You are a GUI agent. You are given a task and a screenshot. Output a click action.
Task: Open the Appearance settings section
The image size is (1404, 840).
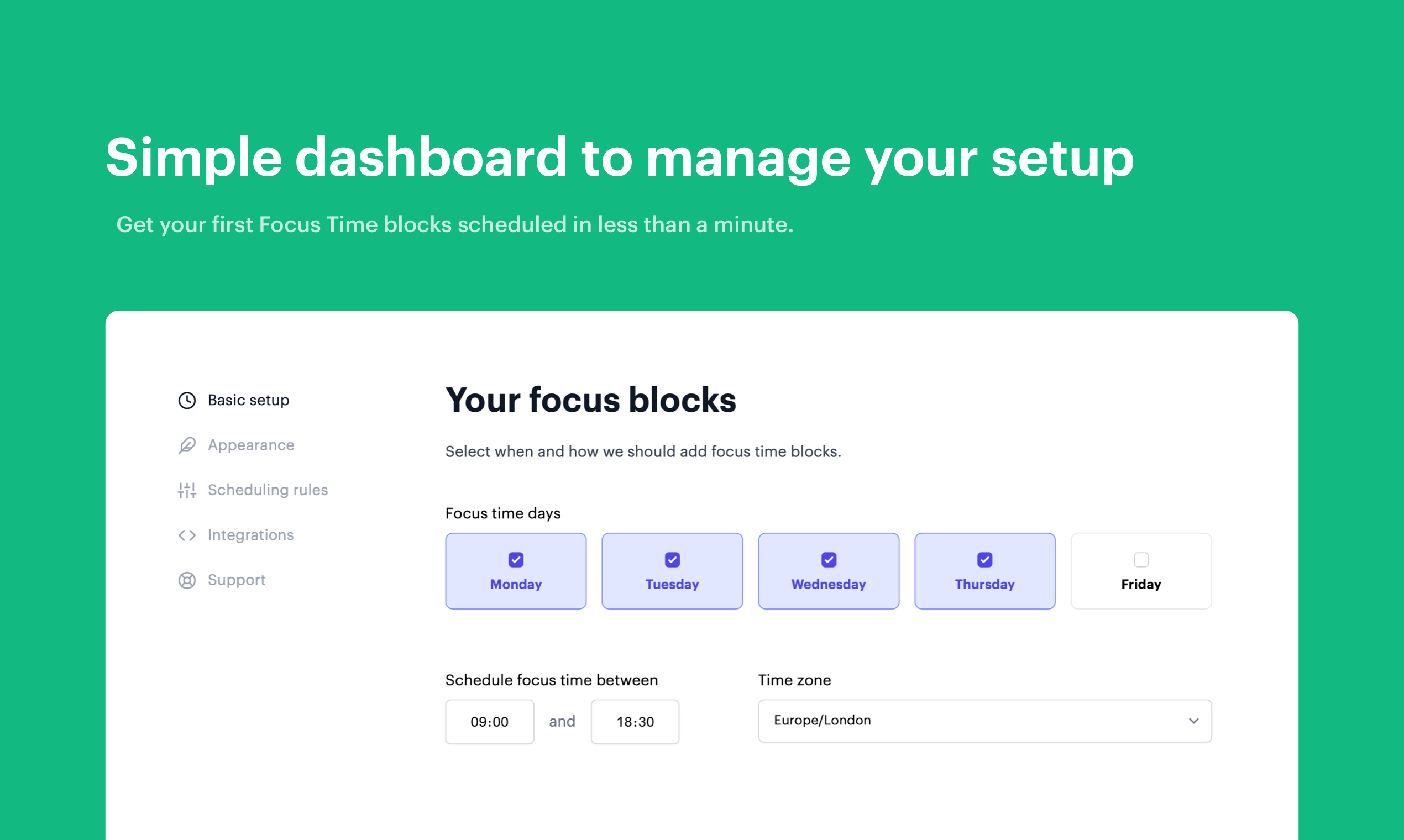251,445
